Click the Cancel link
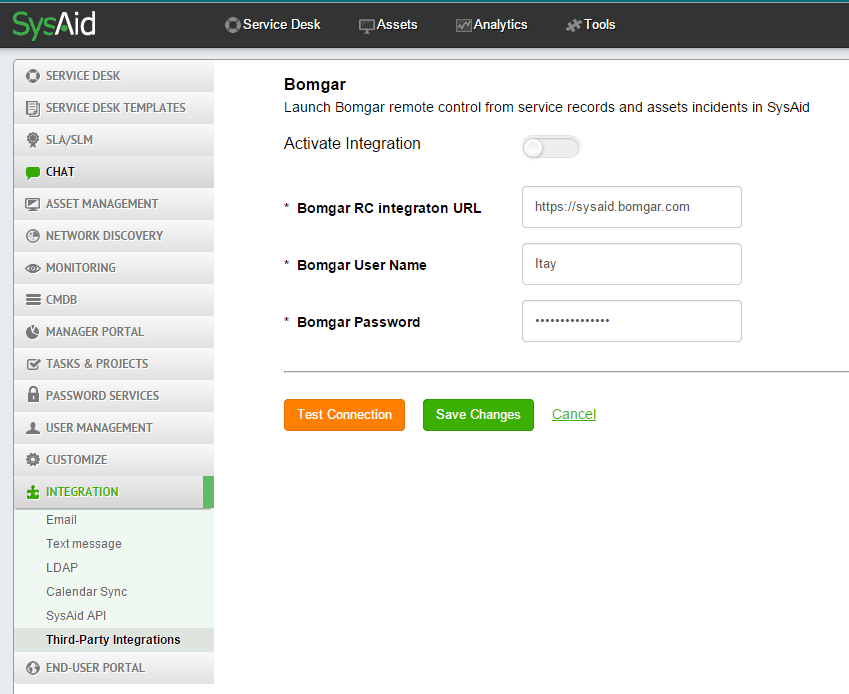The width and height of the screenshot is (849, 694). (x=574, y=414)
